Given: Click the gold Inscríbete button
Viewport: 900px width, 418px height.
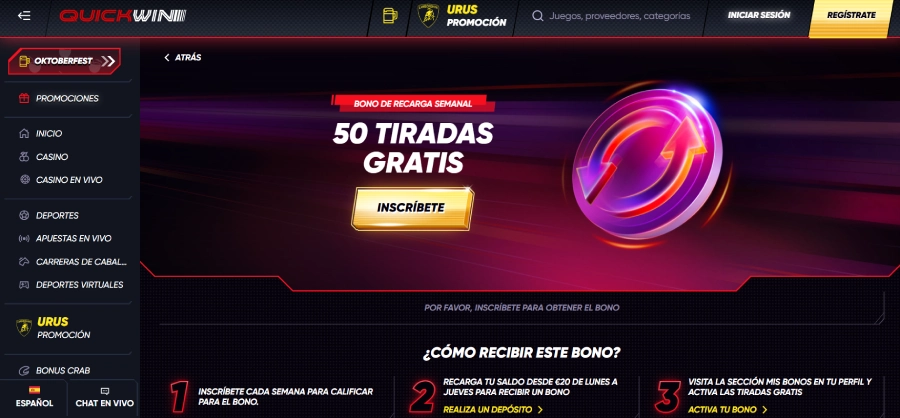Looking at the screenshot, I should [412, 208].
